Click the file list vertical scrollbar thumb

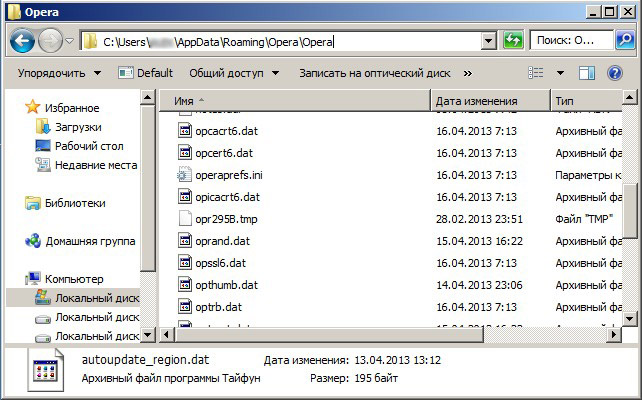[629, 211]
